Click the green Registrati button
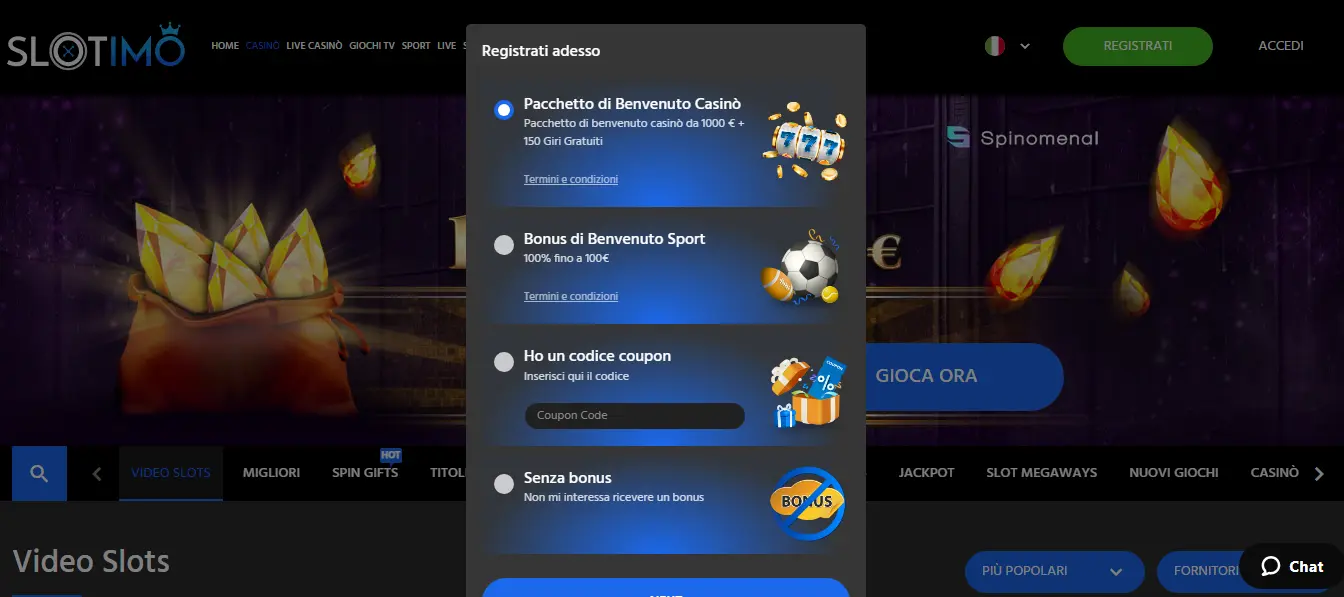Image resolution: width=1344 pixels, height=597 pixels. click(x=1137, y=46)
